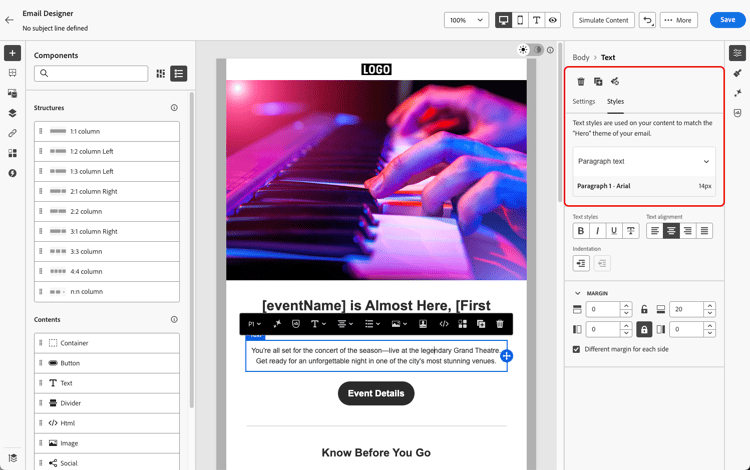Viewport: 750px width, 470px height.
Task: Delete the text component in right panel
Action: 581,82
